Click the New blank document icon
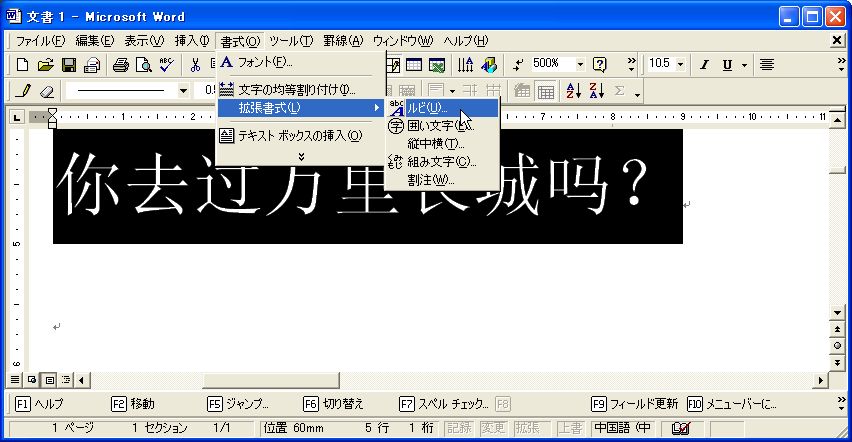Screen dimensions: 852x442 pos(23,65)
